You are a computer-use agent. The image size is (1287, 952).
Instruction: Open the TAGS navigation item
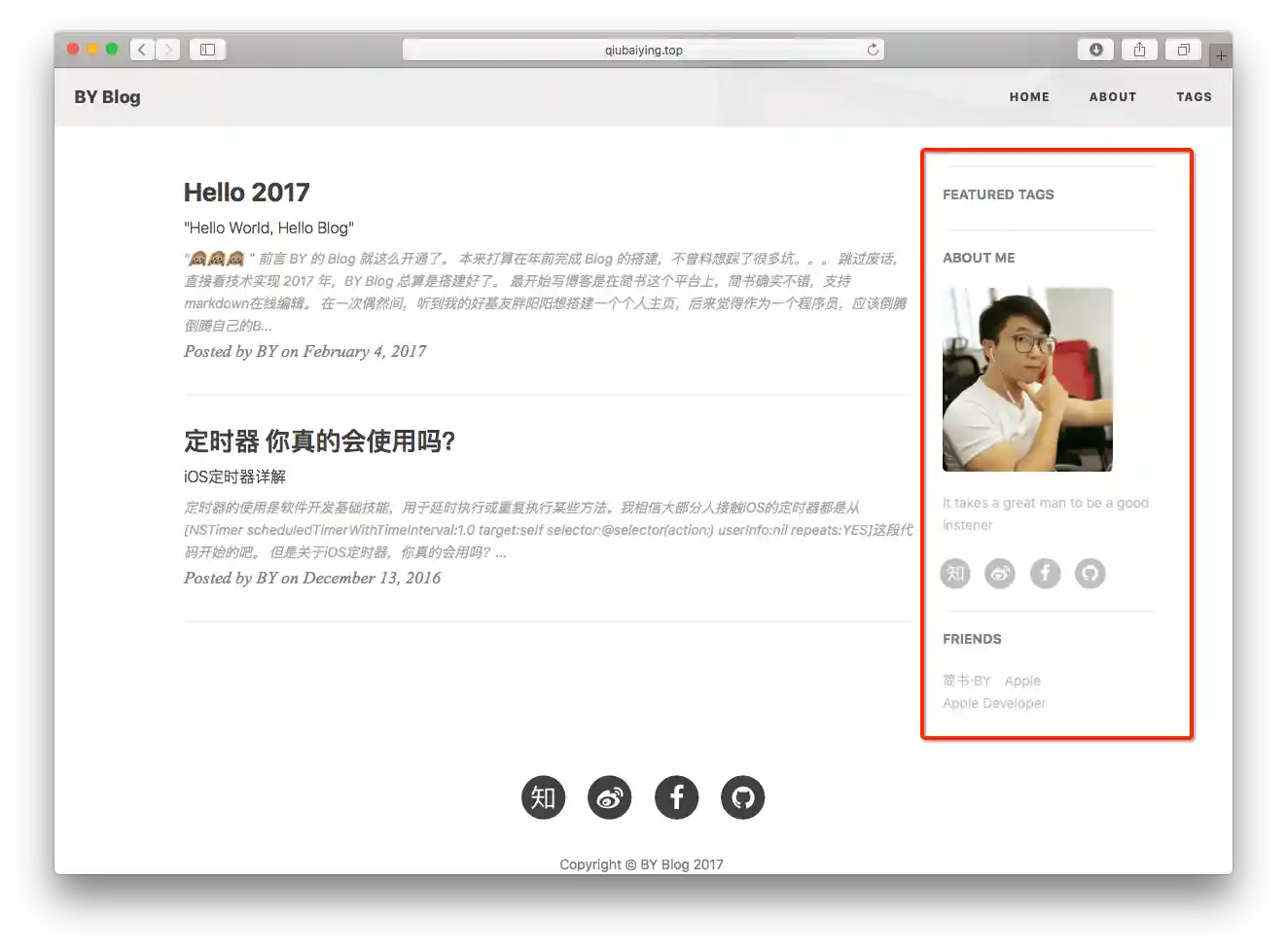click(x=1194, y=97)
